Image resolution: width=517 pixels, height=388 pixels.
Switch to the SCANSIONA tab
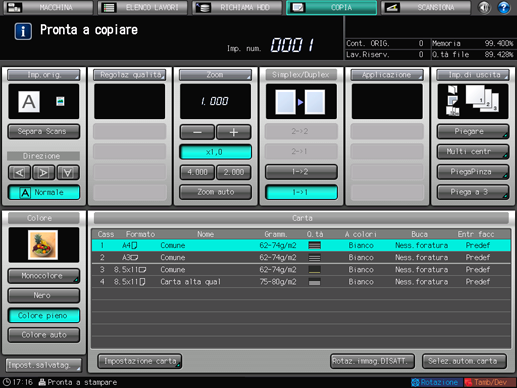tap(426, 7)
